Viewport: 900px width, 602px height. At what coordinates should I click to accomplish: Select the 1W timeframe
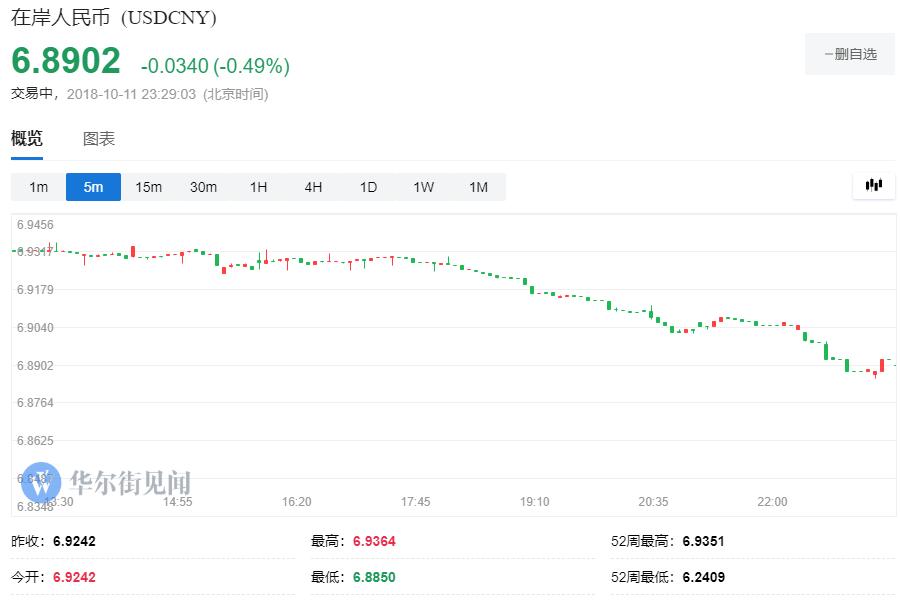pyautogui.click(x=424, y=187)
